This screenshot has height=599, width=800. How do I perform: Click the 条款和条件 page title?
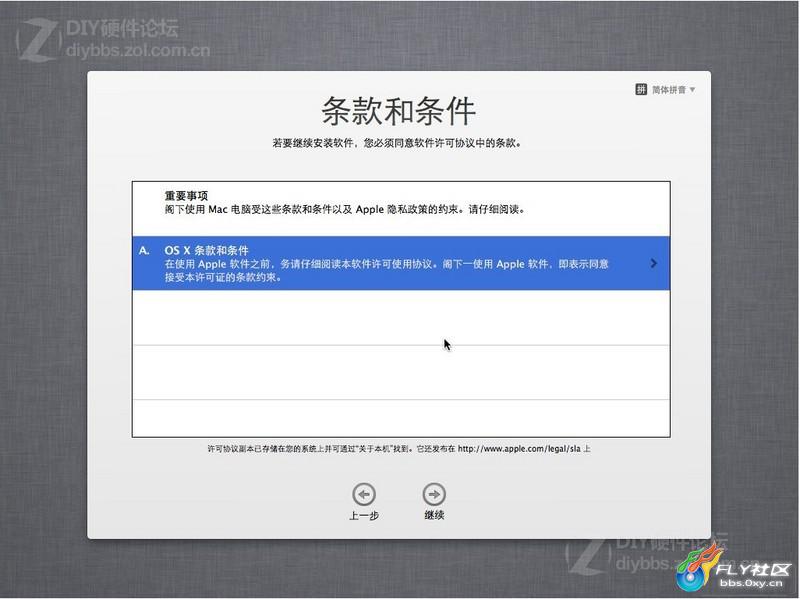click(x=398, y=111)
